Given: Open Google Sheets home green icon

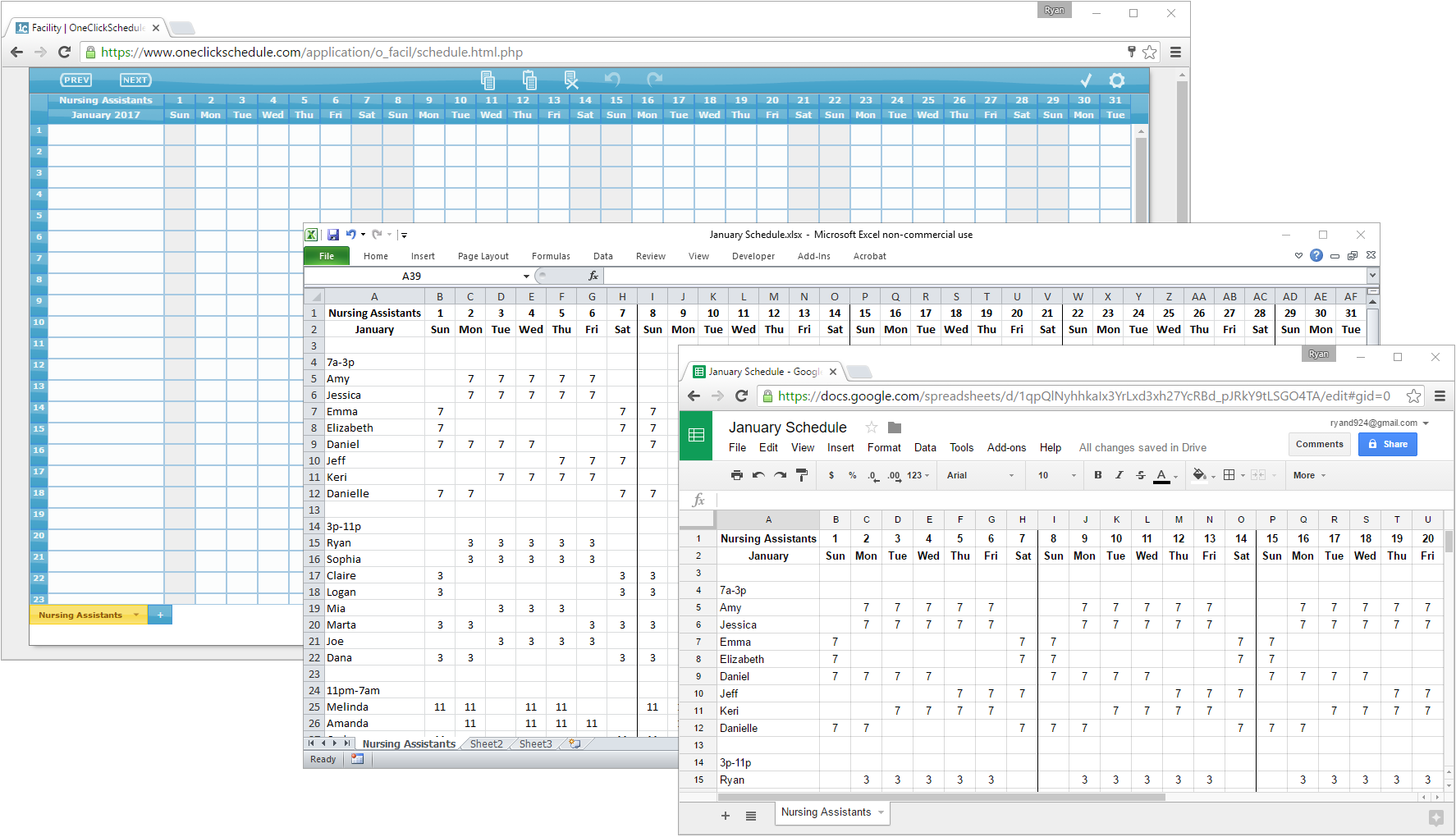Looking at the screenshot, I should [696, 435].
